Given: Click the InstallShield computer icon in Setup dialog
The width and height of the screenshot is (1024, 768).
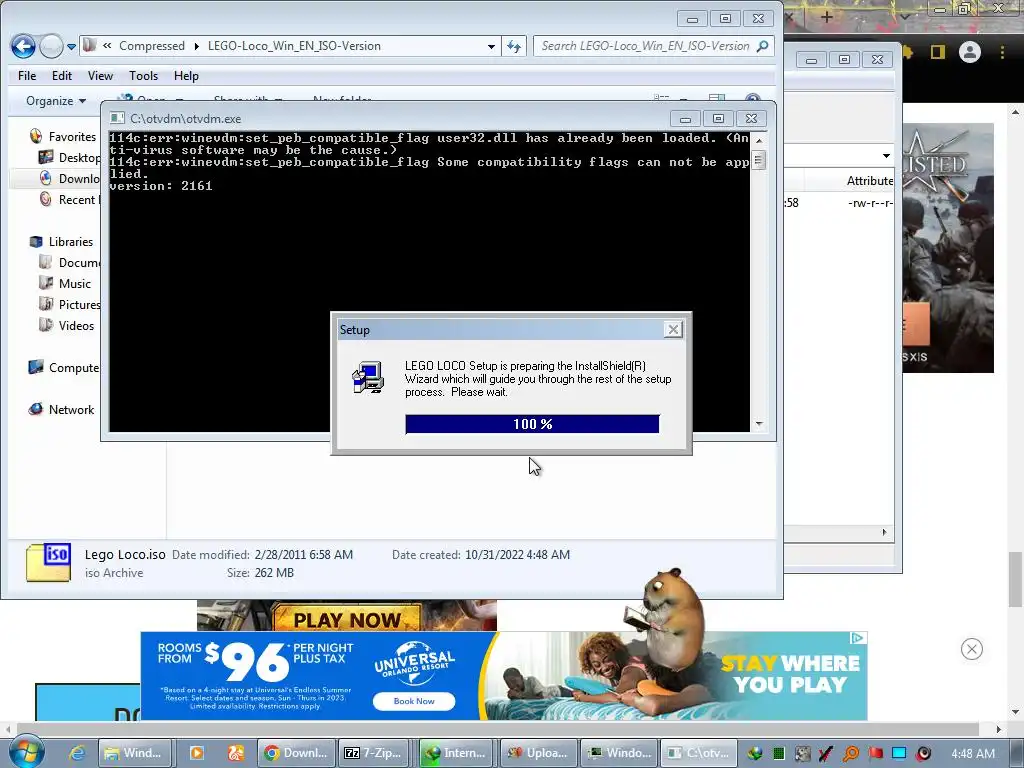Looking at the screenshot, I should point(368,377).
